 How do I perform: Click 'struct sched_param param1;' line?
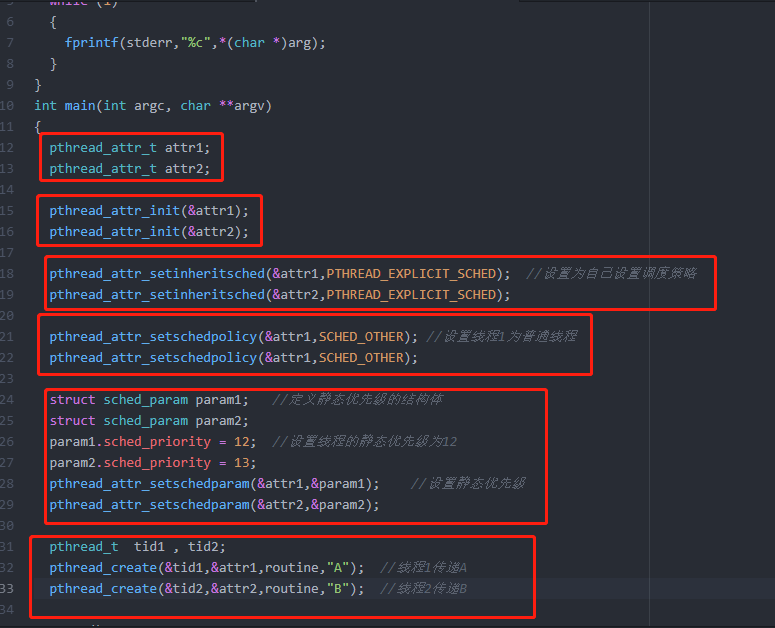(x=149, y=400)
